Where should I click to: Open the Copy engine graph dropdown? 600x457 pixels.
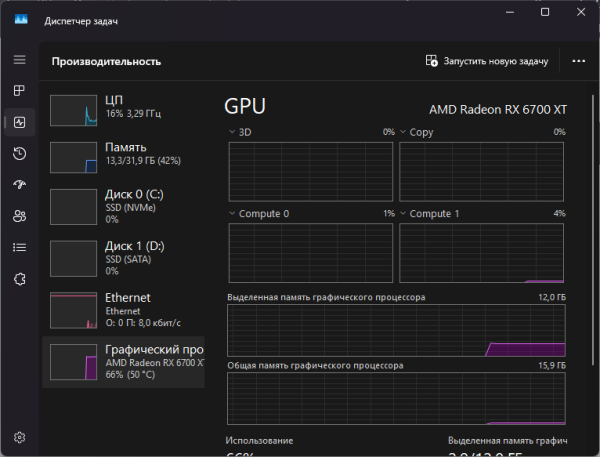coord(405,132)
